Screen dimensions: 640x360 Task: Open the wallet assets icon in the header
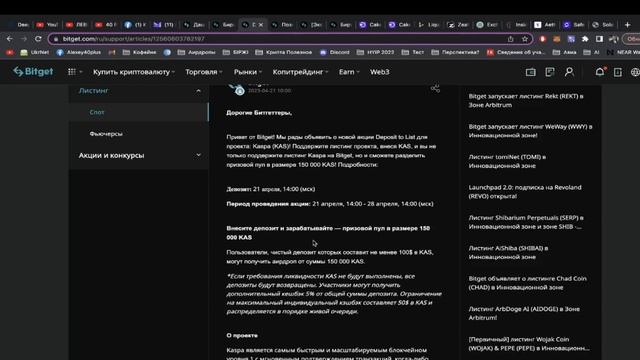point(531,72)
